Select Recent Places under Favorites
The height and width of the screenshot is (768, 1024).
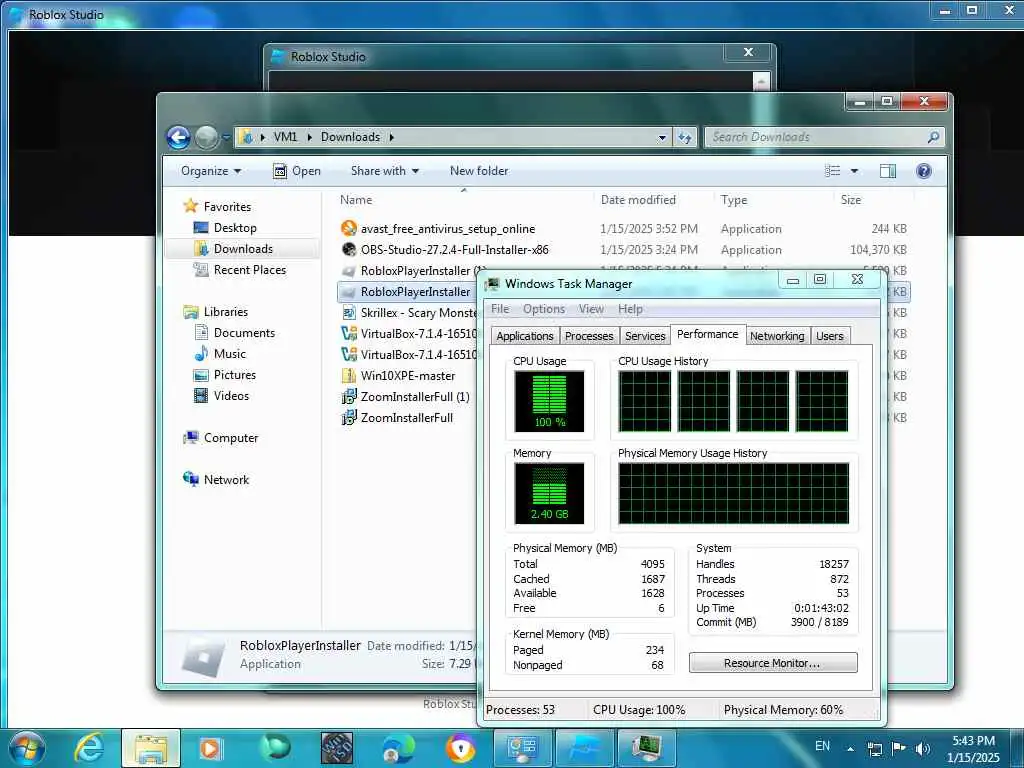249,270
